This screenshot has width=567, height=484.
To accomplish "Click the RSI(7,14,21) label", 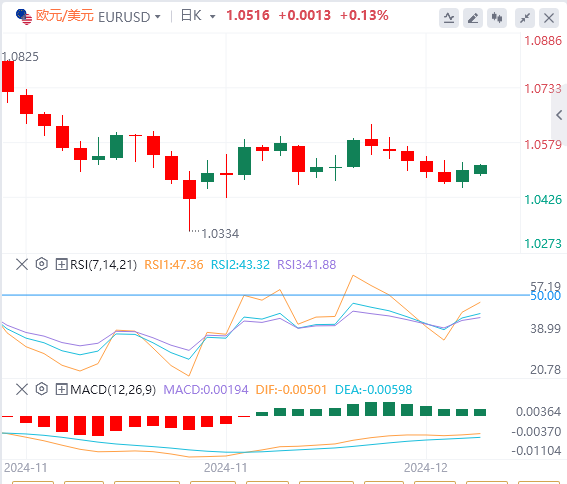I will pyautogui.click(x=103, y=264).
